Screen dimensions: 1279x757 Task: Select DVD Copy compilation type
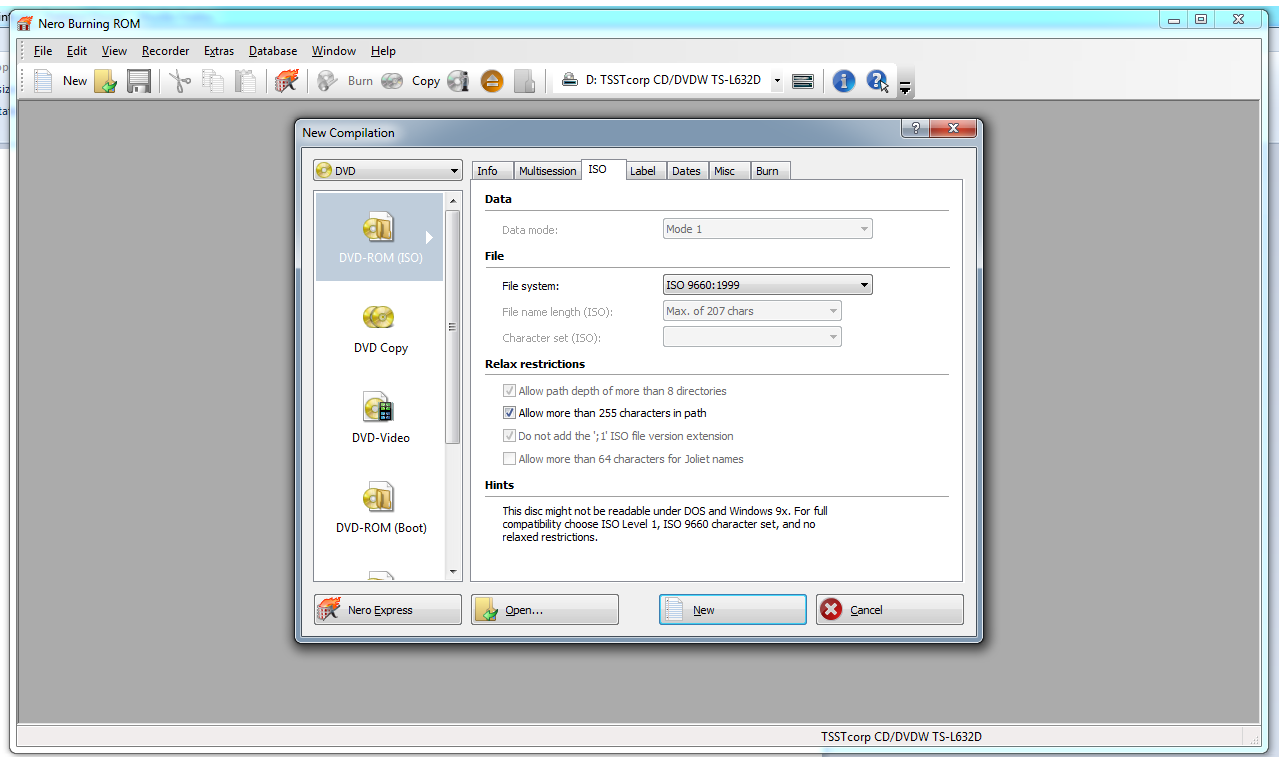380,329
